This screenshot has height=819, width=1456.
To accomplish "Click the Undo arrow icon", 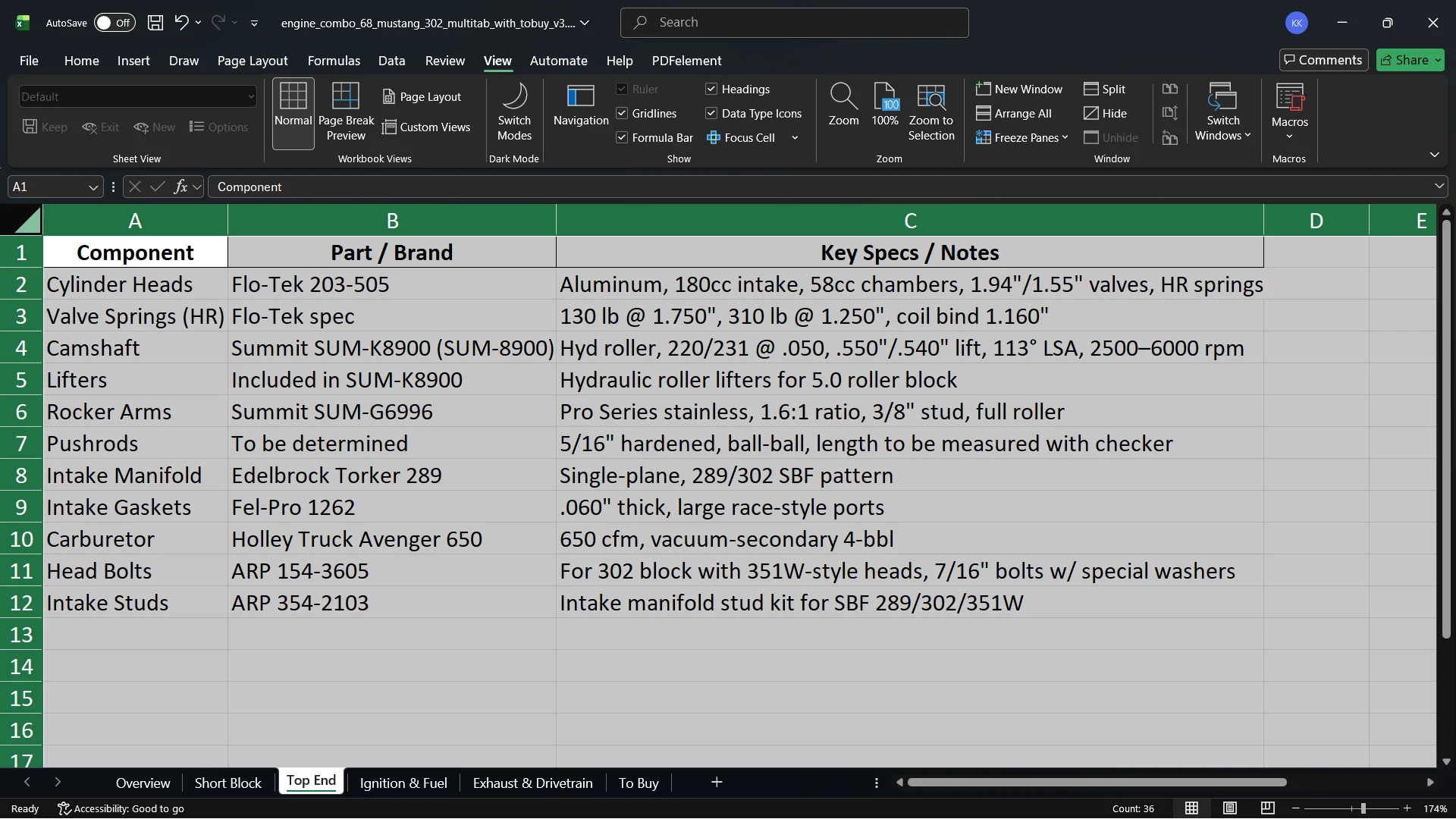I will coord(181,23).
